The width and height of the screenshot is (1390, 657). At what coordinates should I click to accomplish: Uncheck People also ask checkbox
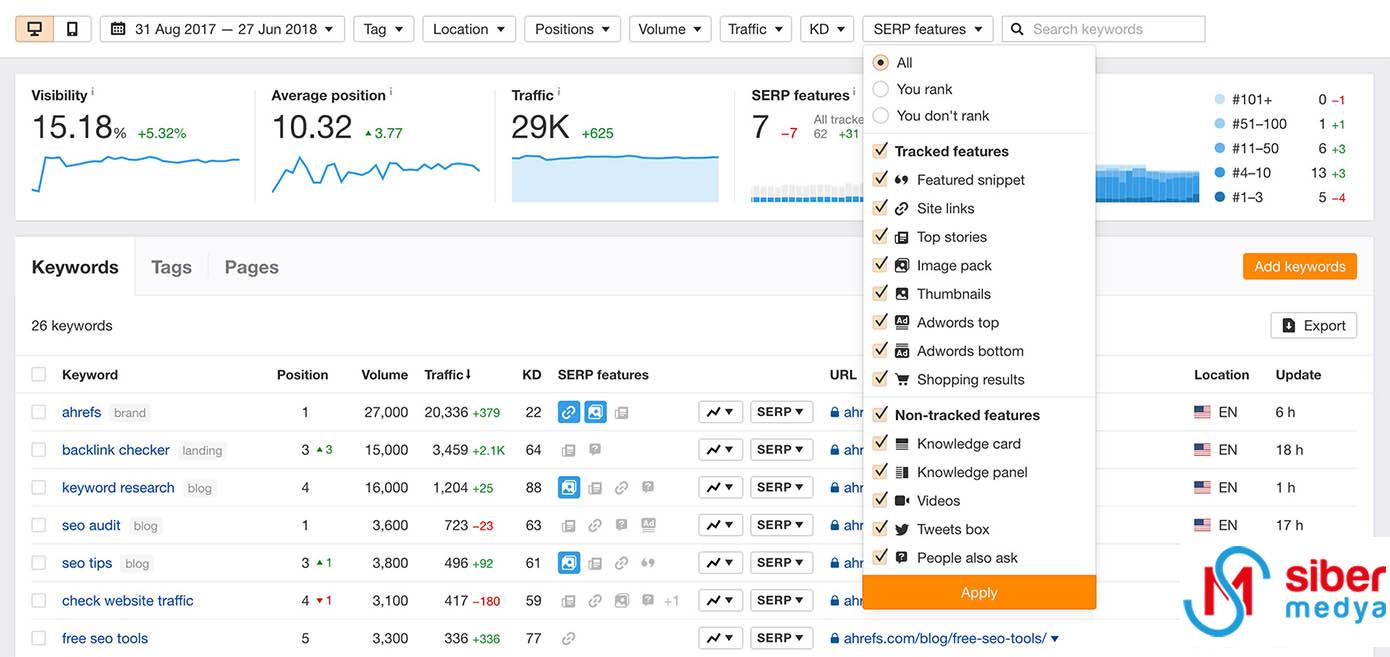[x=880, y=557]
